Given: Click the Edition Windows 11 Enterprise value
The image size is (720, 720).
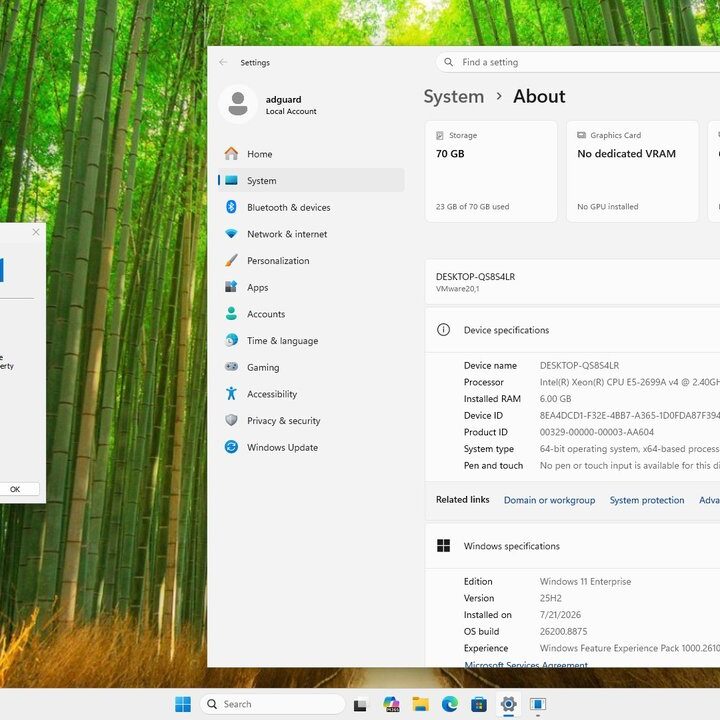Looking at the screenshot, I should [x=585, y=581].
